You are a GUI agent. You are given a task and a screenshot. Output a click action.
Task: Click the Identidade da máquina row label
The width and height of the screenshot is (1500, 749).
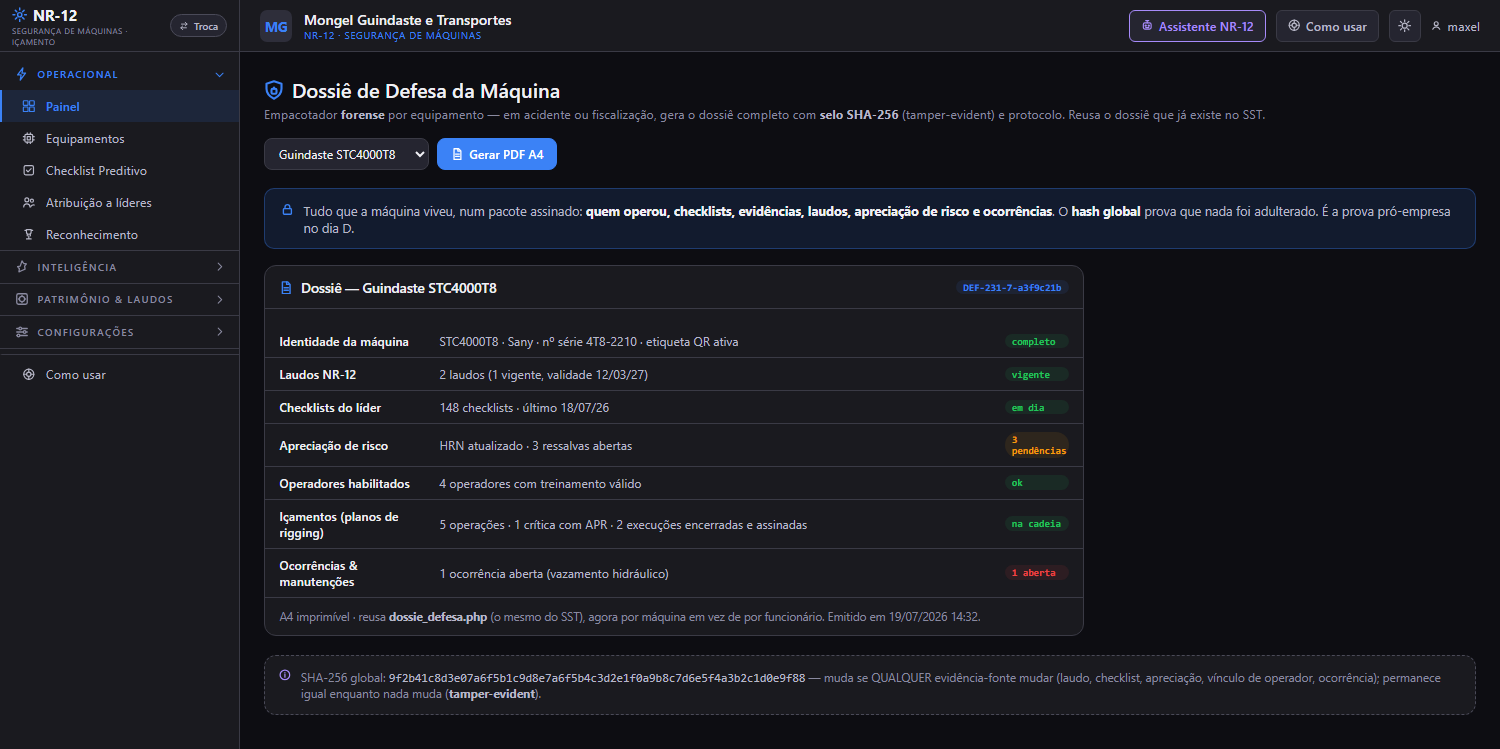tap(344, 342)
